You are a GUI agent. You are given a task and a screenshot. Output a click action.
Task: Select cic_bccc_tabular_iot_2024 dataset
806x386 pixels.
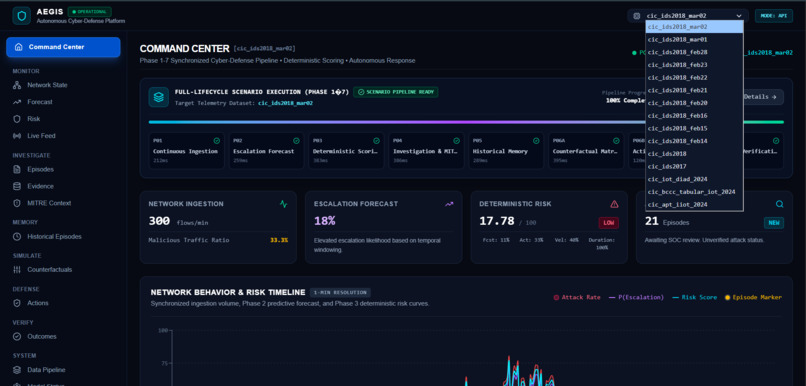point(694,192)
